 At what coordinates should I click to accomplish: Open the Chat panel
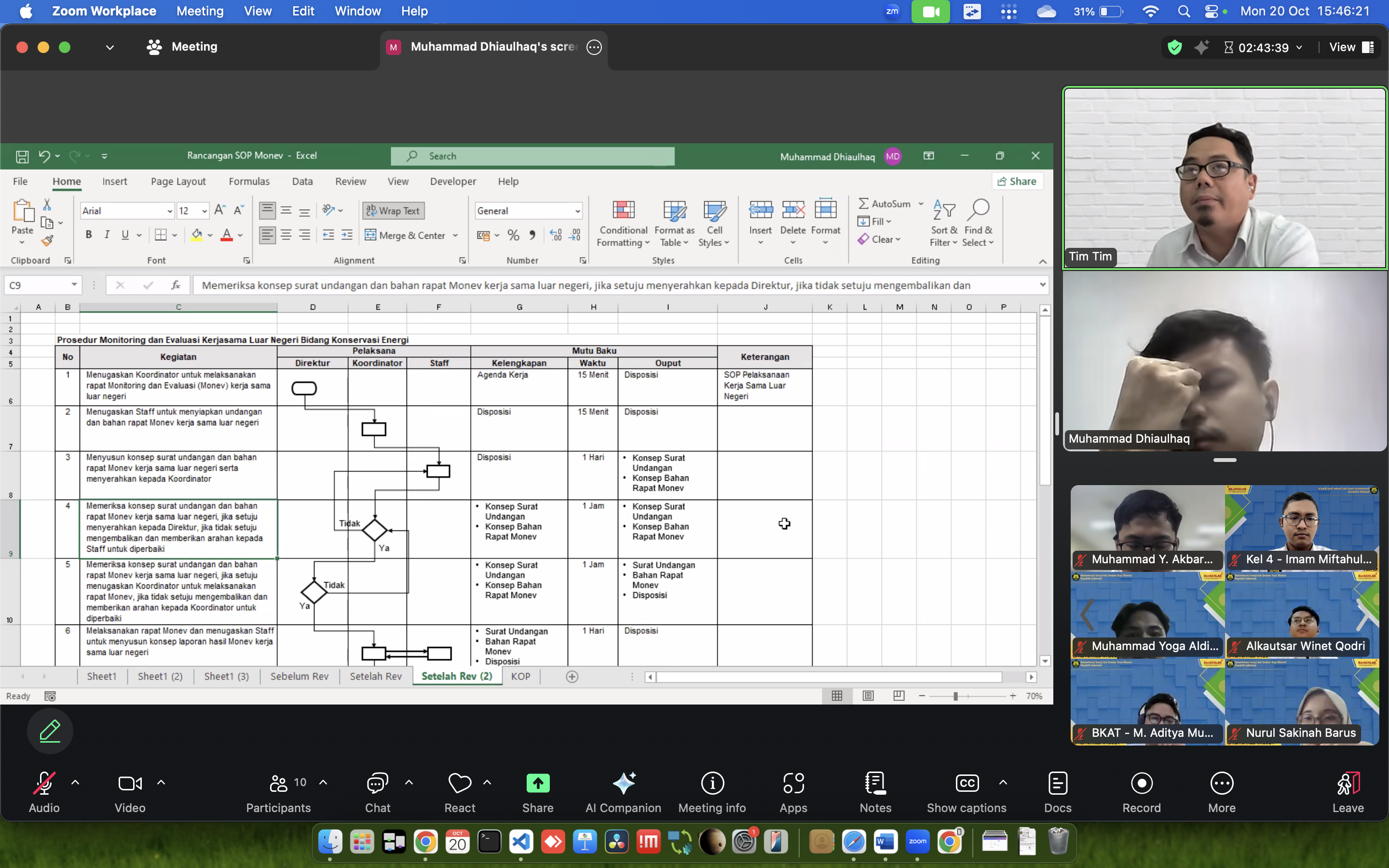[x=377, y=784]
